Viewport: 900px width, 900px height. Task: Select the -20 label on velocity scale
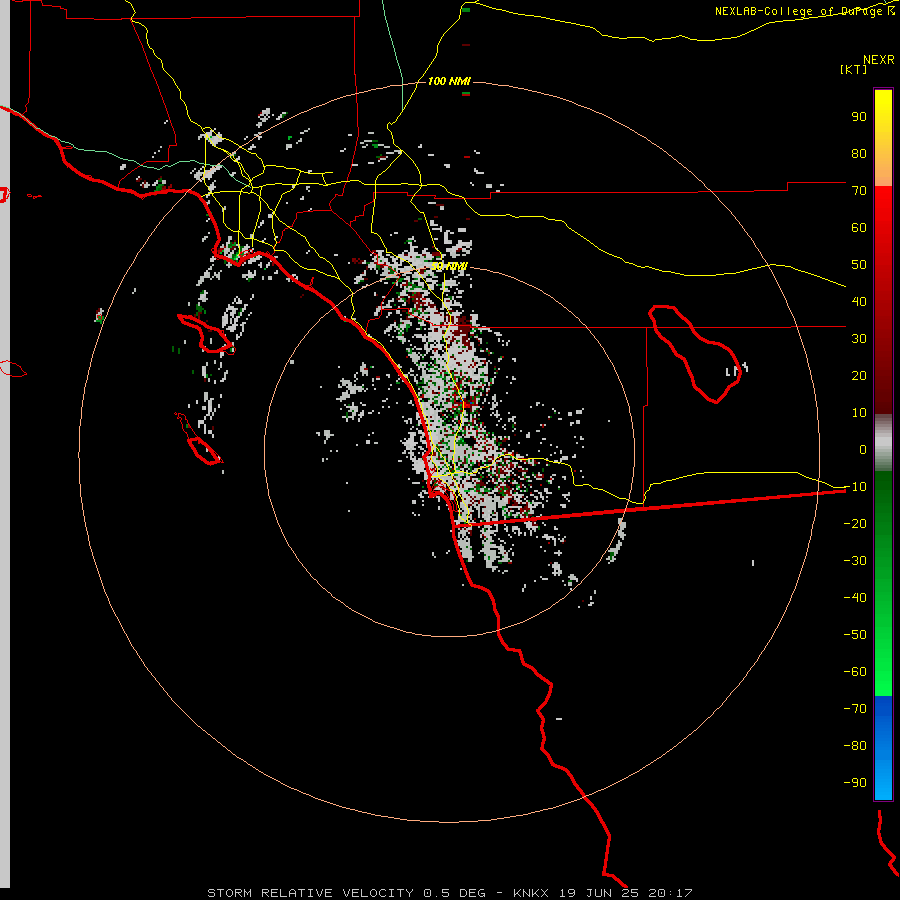pos(855,523)
